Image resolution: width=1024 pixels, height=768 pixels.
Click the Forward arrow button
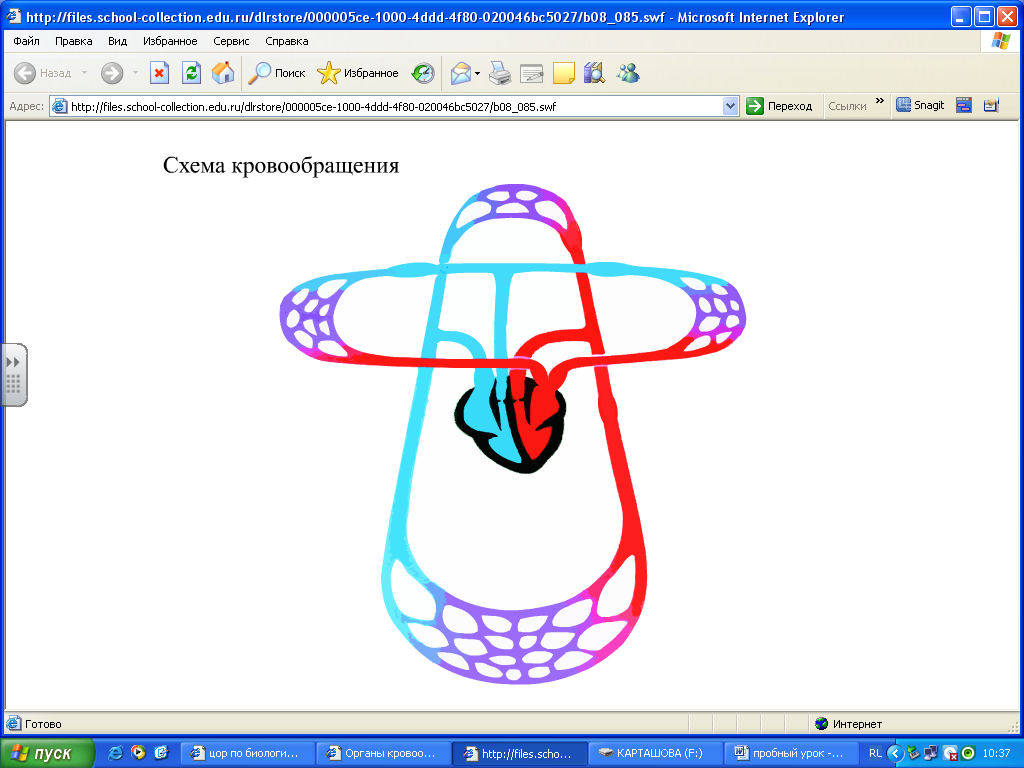tap(112, 73)
